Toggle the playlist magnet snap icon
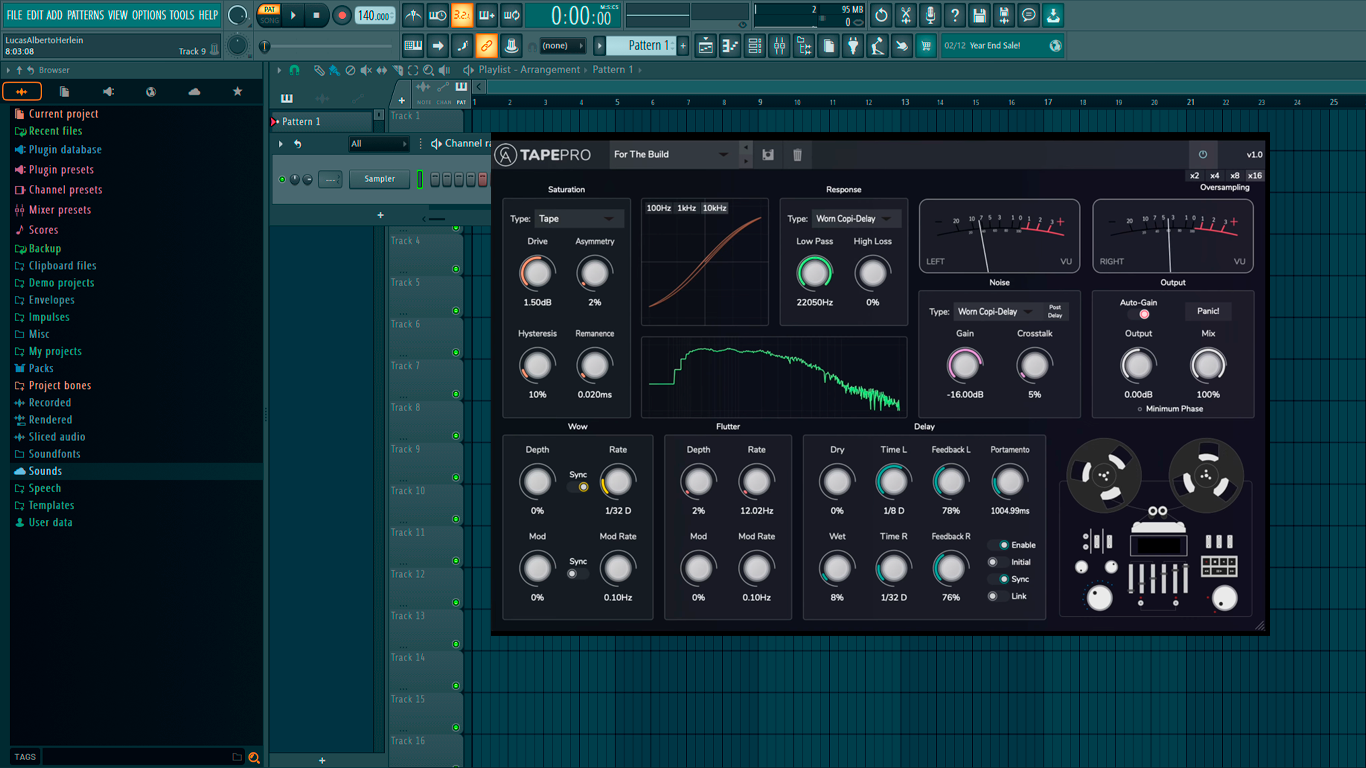 point(294,70)
